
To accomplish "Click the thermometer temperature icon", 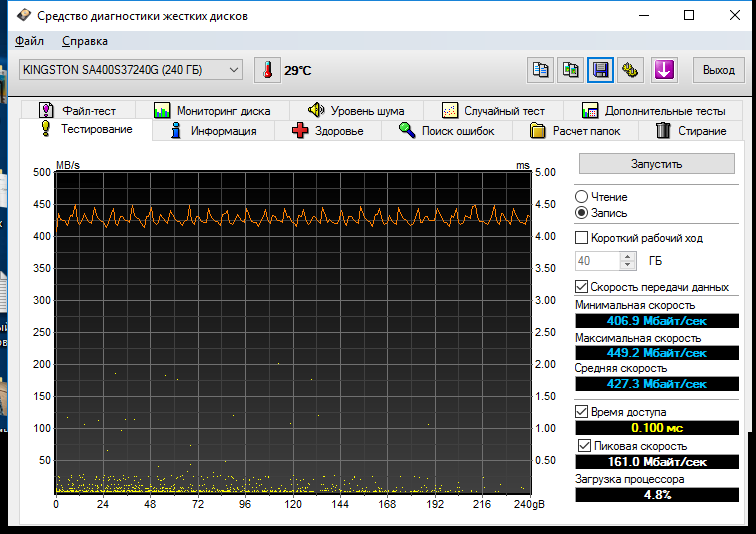I will [x=268, y=70].
